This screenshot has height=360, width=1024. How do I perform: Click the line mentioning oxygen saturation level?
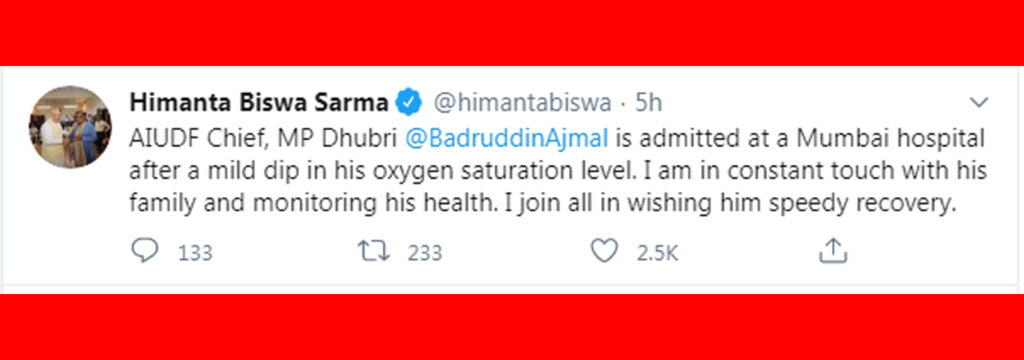click(x=558, y=172)
